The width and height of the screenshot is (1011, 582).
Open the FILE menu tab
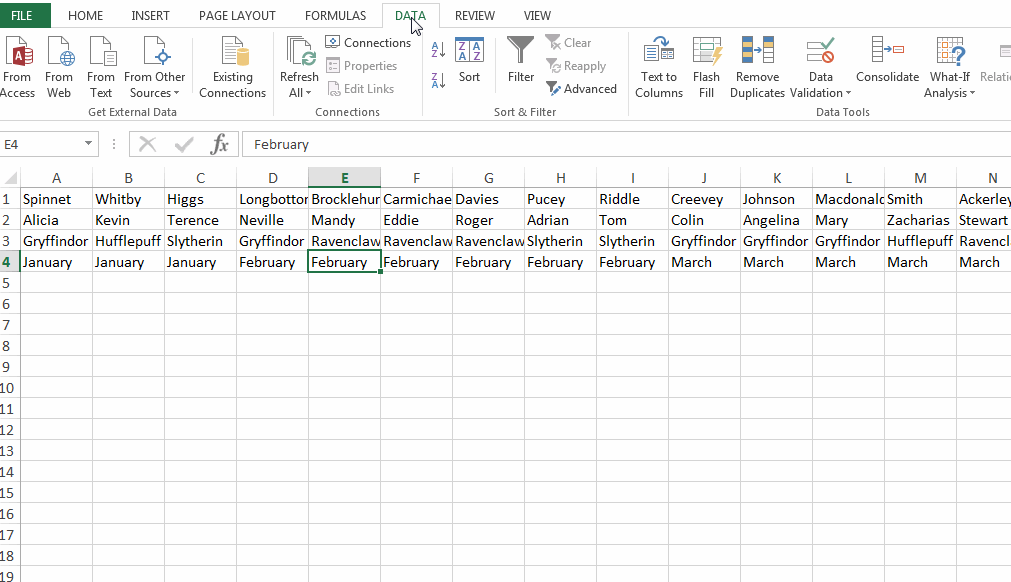click(x=22, y=16)
